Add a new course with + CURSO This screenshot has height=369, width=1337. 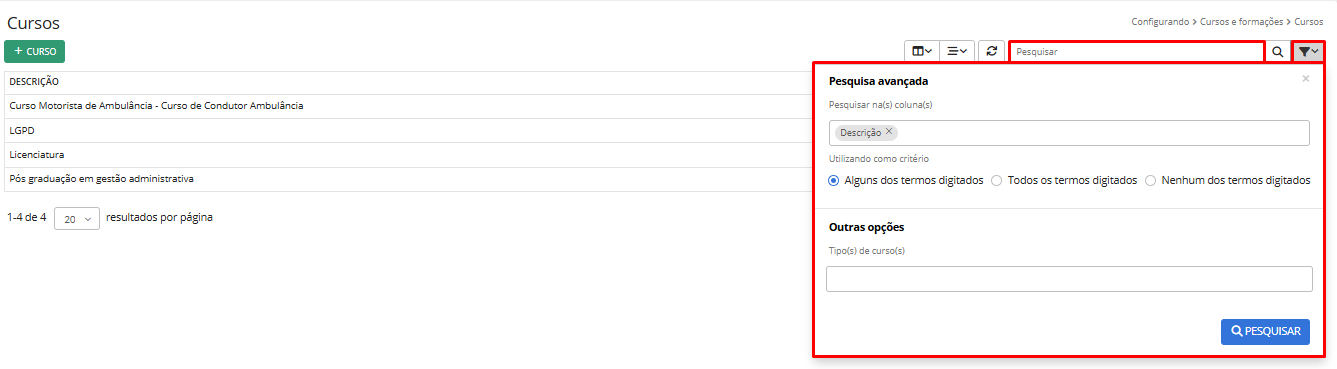[x=34, y=51]
